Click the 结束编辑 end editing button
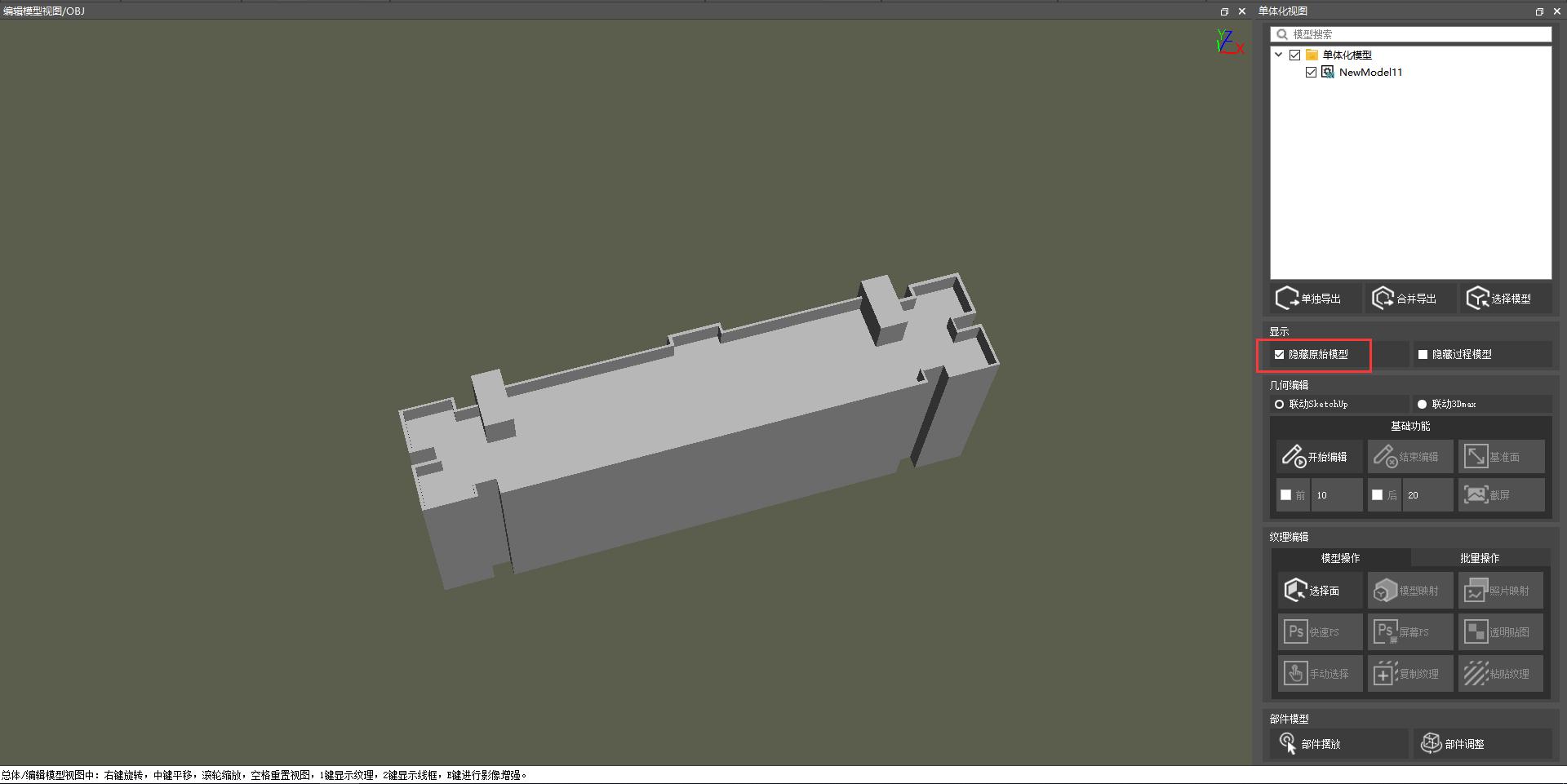This screenshot has width=1567, height=784. (x=1410, y=457)
